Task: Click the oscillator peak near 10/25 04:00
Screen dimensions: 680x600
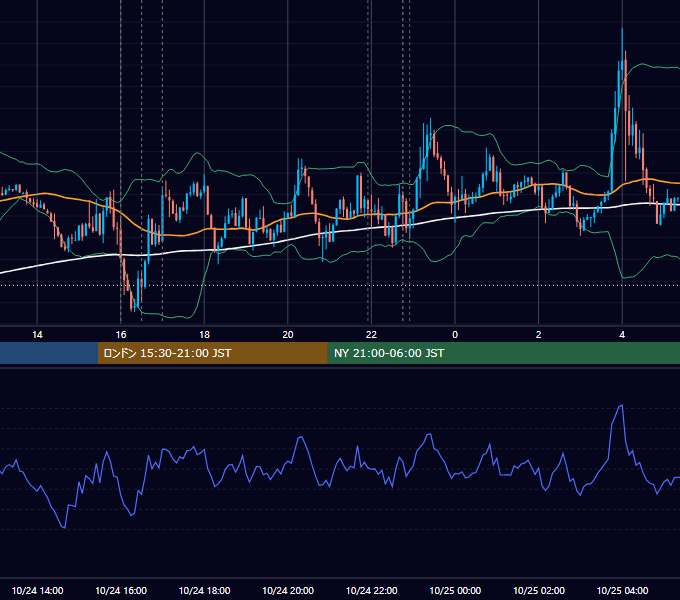Action: click(x=622, y=405)
